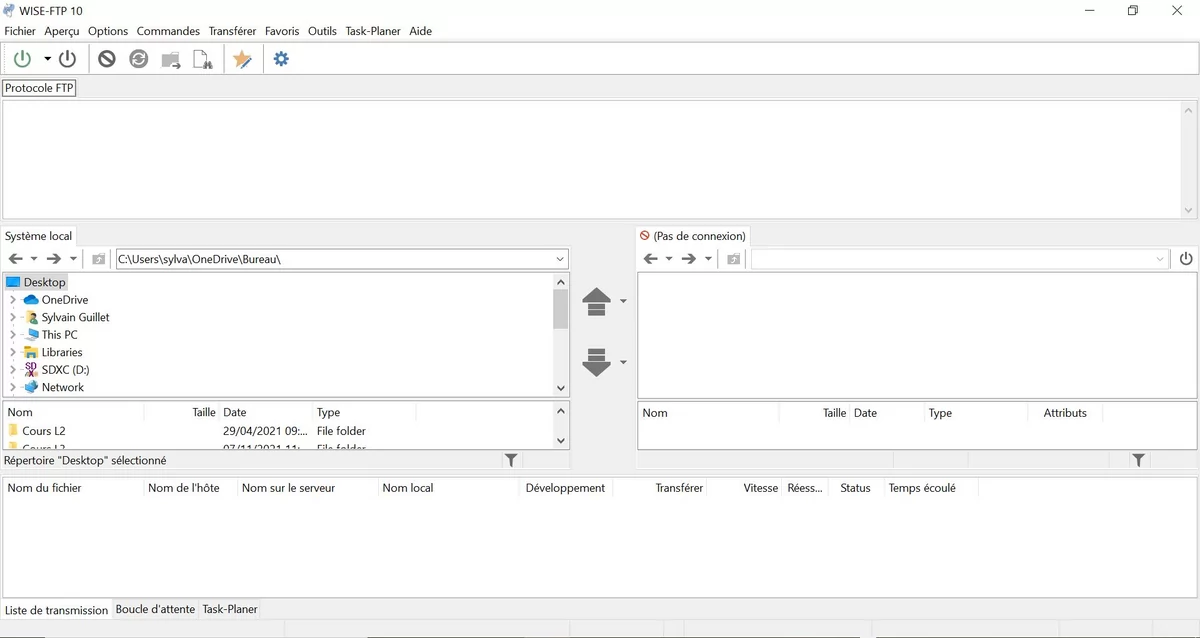Open the Fichier menu
The width and height of the screenshot is (1200, 638).
click(x=20, y=31)
